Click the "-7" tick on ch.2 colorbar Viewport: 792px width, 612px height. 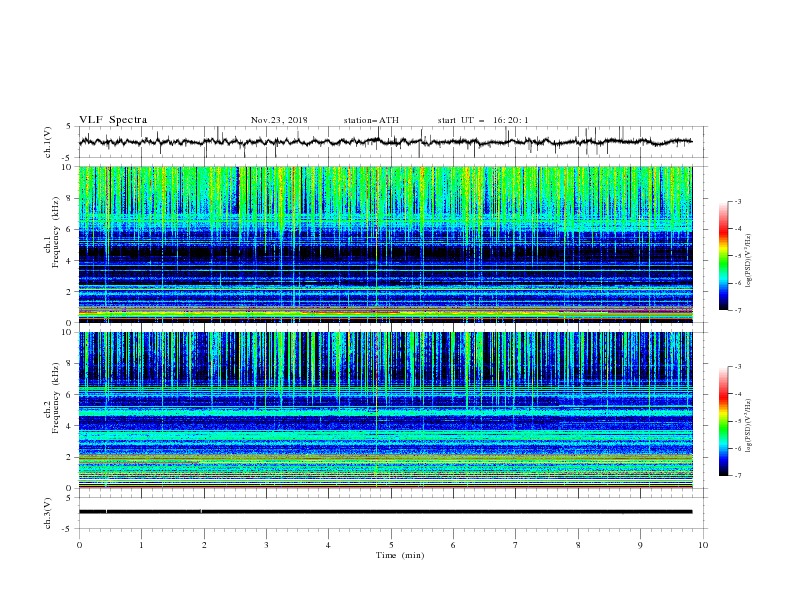738,476
